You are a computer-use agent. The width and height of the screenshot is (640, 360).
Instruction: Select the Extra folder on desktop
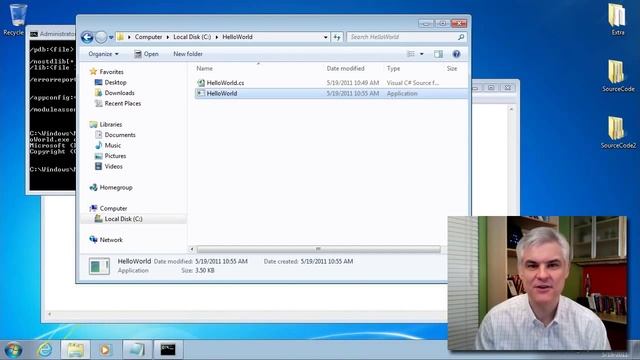pos(618,20)
